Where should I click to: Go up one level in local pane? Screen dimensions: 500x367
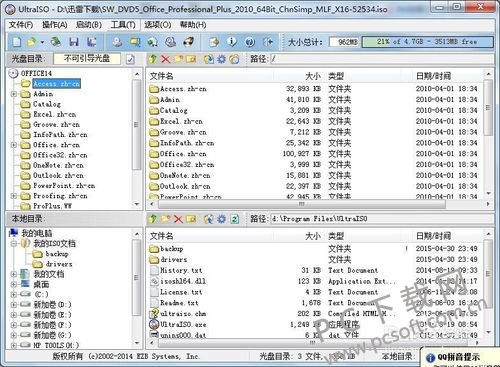click(x=153, y=219)
